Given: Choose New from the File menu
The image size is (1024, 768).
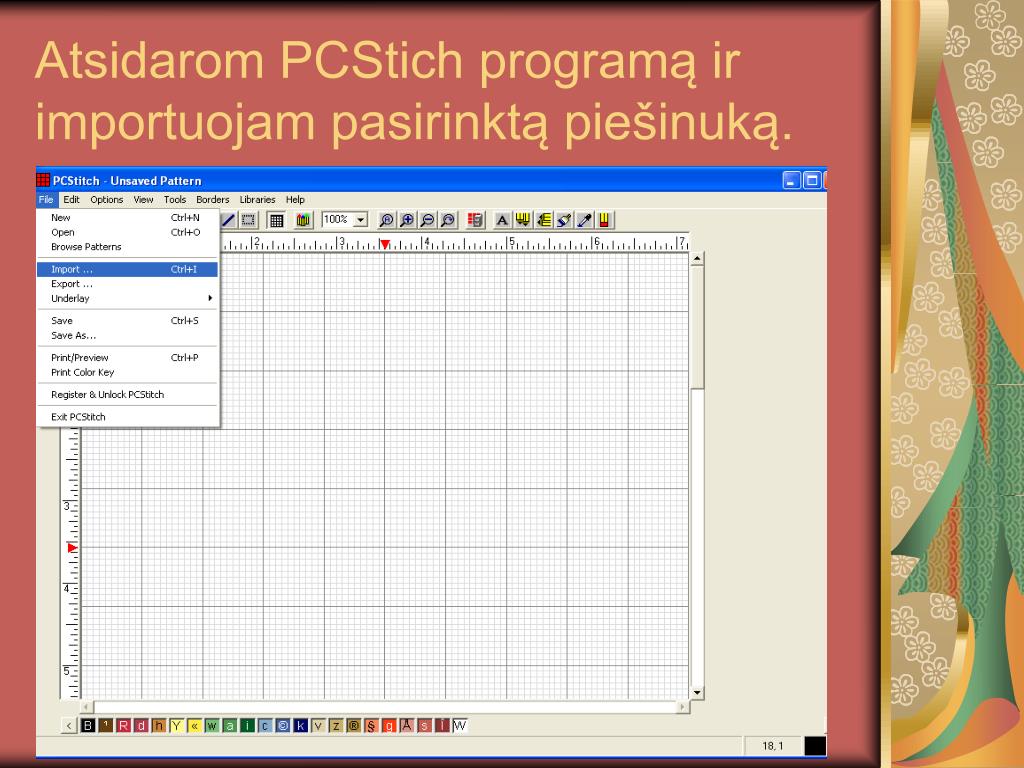Looking at the screenshot, I should pyautogui.click(x=127, y=217).
